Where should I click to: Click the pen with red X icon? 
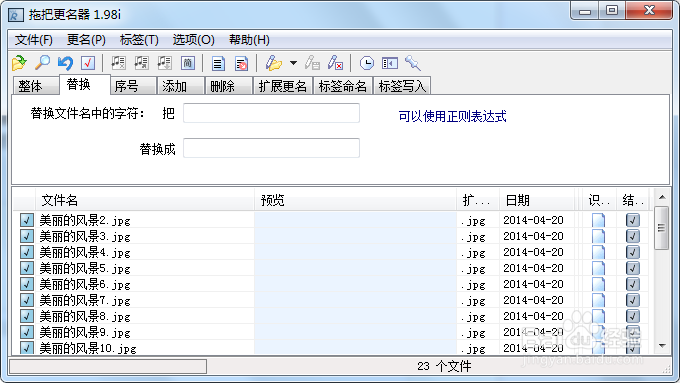click(x=335, y=63)
